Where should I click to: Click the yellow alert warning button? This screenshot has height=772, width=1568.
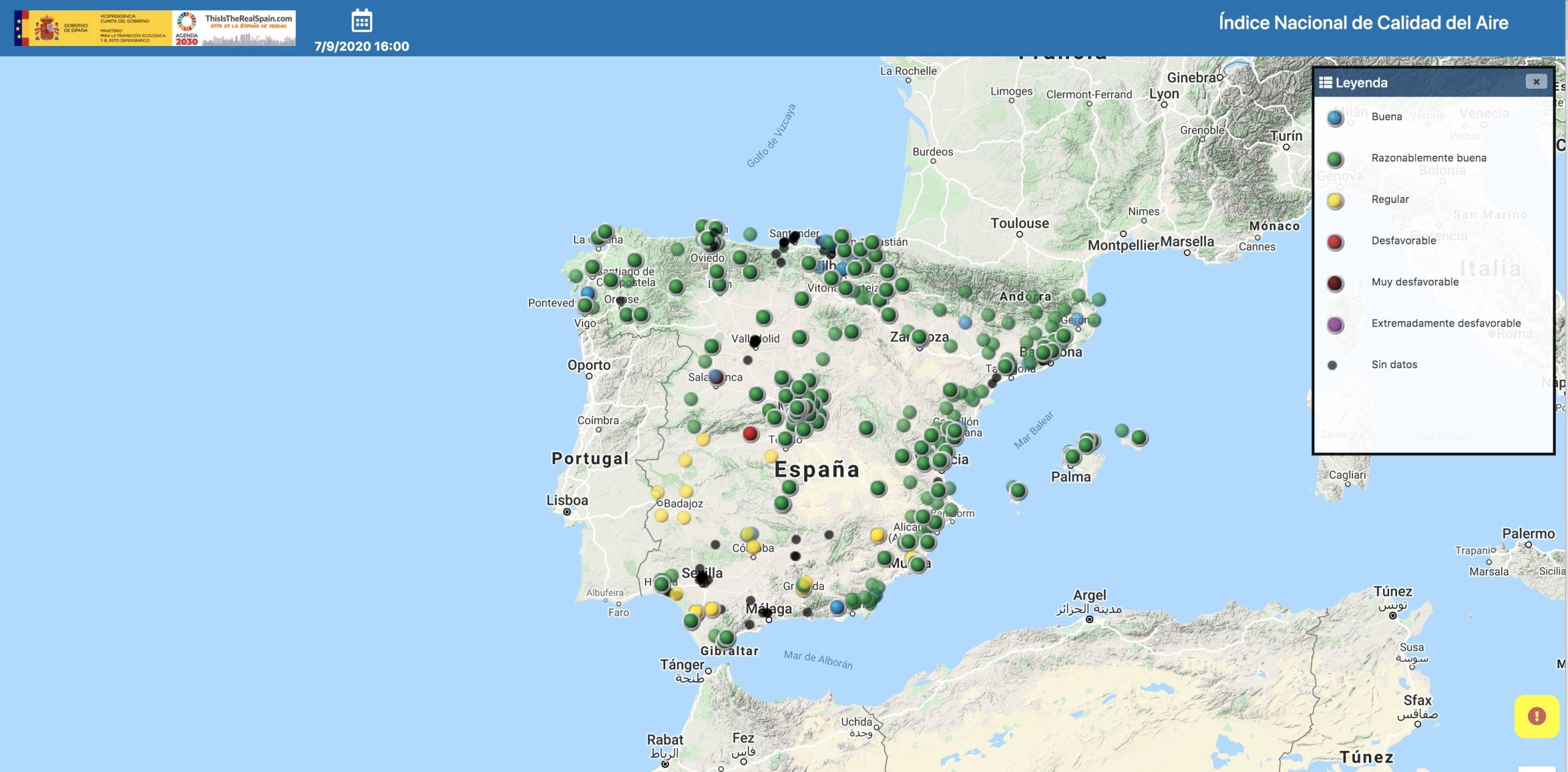[1536, 716]
